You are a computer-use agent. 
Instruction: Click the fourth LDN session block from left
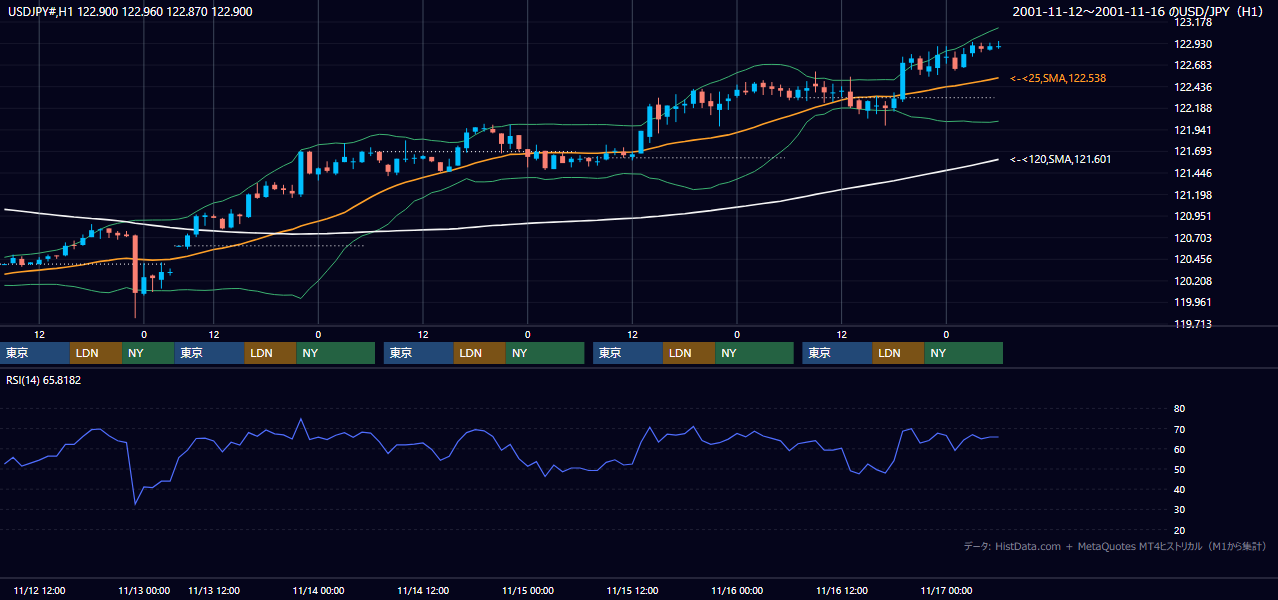690,353
